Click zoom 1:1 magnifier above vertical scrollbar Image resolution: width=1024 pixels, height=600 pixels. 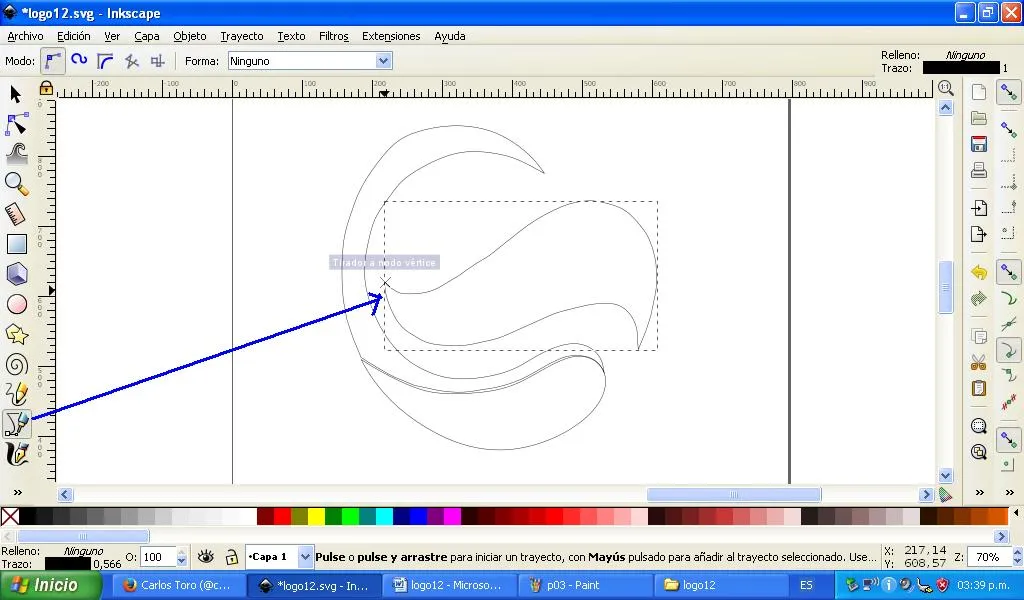point(946,87)
